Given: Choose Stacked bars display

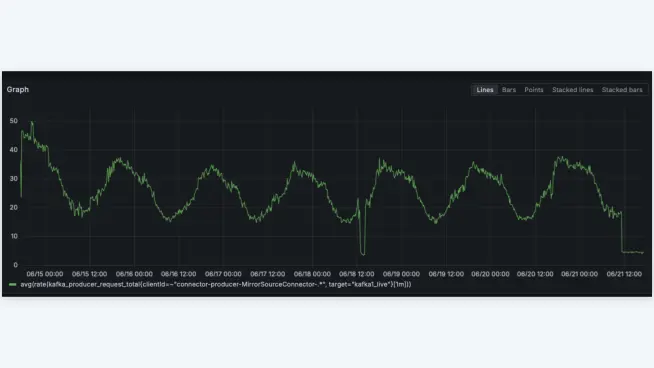Looking at the screenshot, I should point(622,90).
